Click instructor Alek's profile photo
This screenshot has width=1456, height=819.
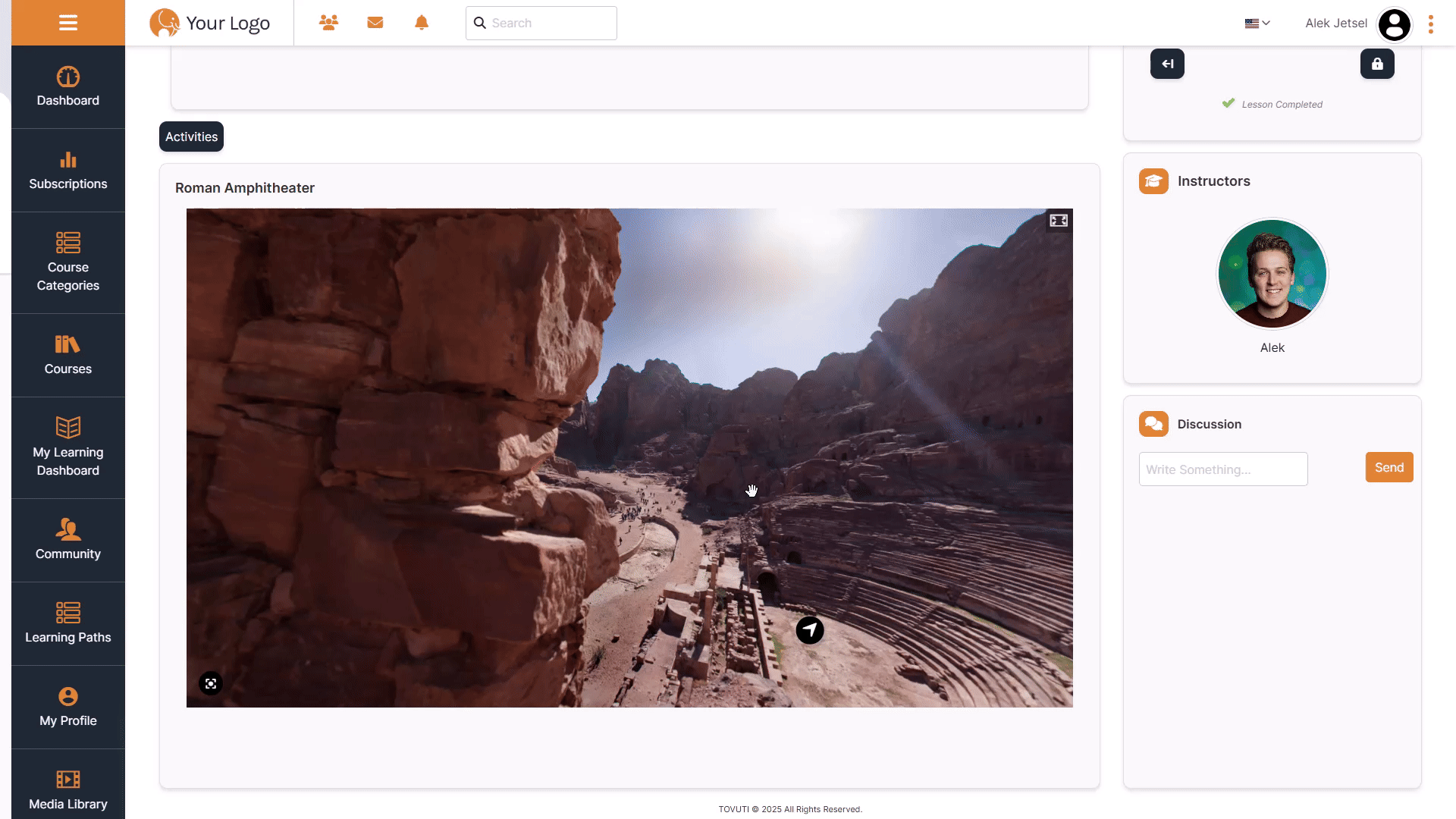click(1272, 274)
